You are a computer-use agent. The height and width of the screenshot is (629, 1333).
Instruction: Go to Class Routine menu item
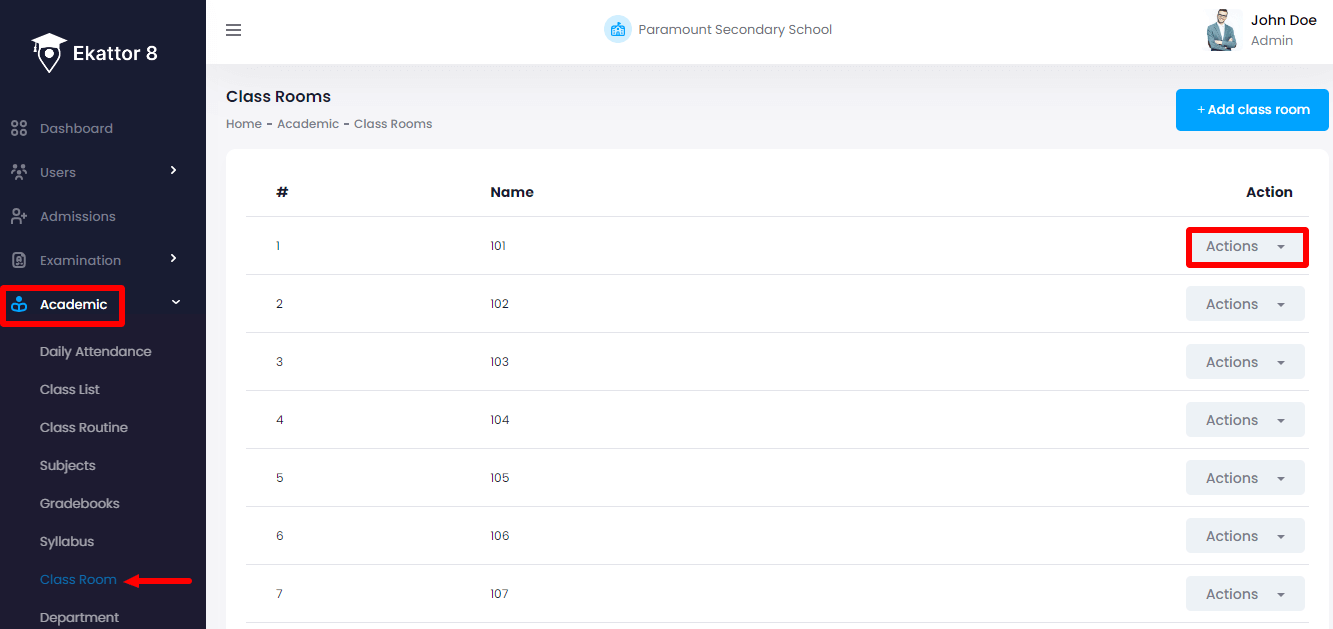(x=84, y=428)
